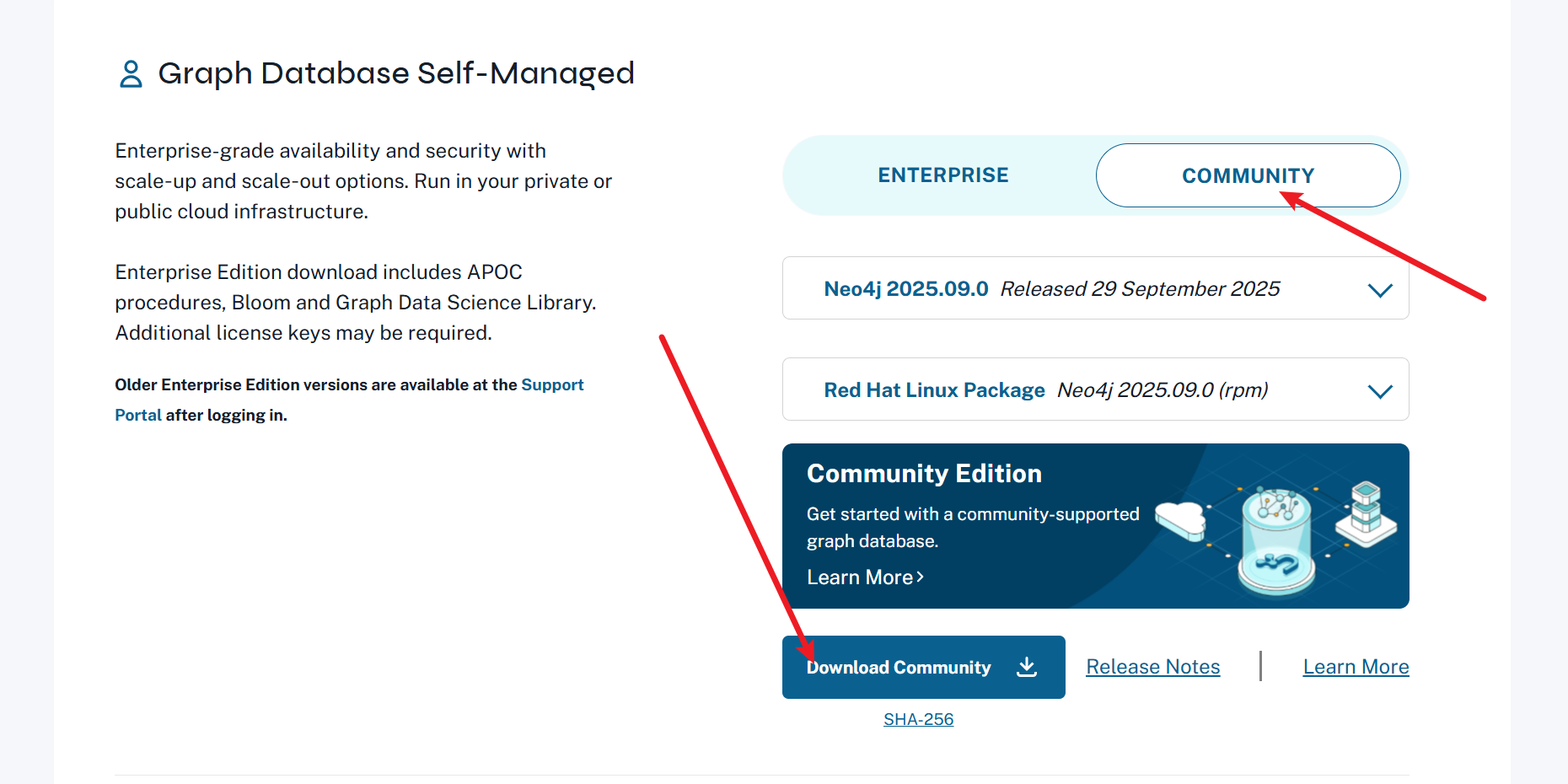1568x784 pixels.
Task: Open the SHA-256 checksum link
Action: (918, 719)
